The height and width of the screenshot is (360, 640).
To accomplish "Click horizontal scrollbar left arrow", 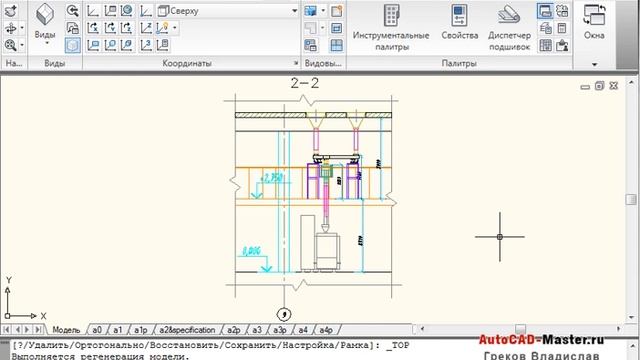I will click(422, 329).
